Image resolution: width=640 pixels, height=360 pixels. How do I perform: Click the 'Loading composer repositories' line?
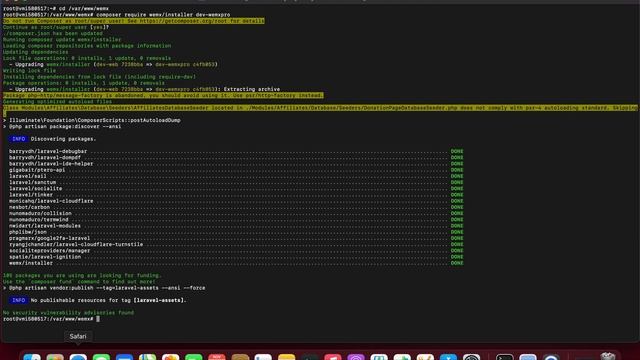click(x=87, y=46)
